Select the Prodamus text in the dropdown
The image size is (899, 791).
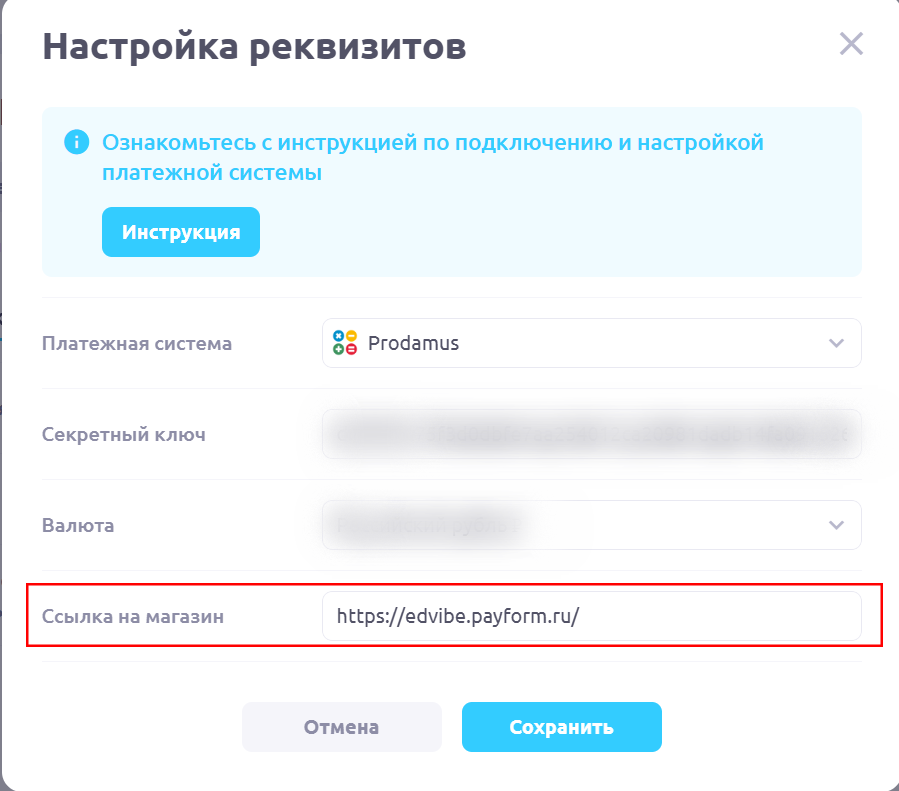tap(413, 343)
